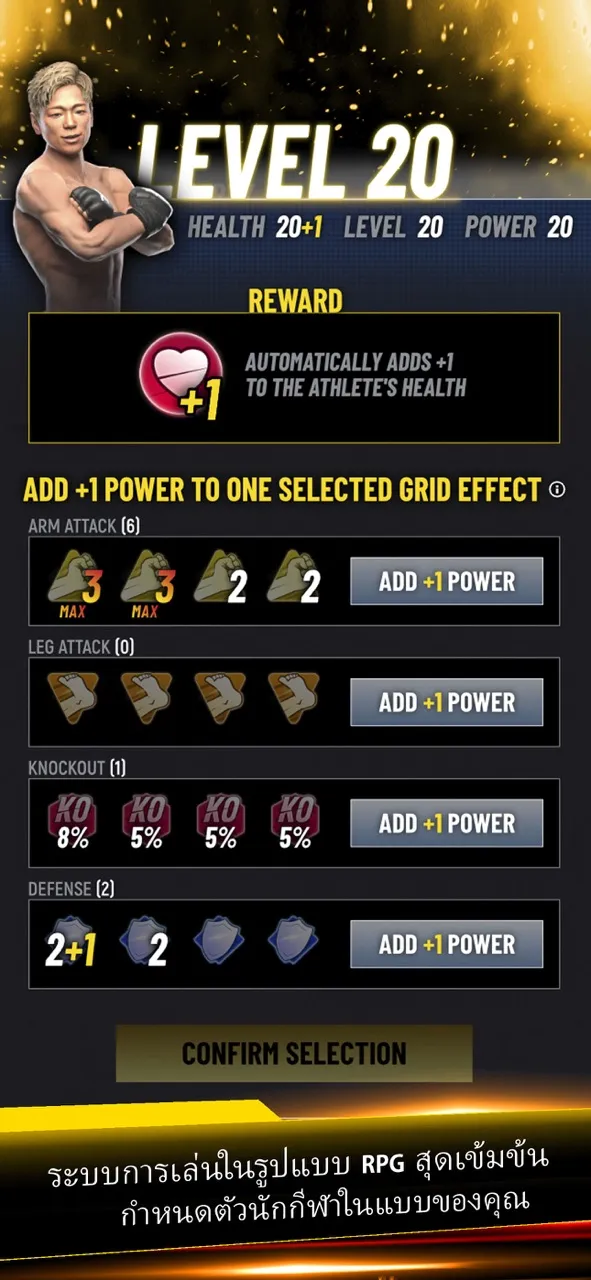Image resolution: width=591 pixels, height=1280 pixels.
Task: Tap the first Leg Attack foot icon
Action: pos(72,697)
